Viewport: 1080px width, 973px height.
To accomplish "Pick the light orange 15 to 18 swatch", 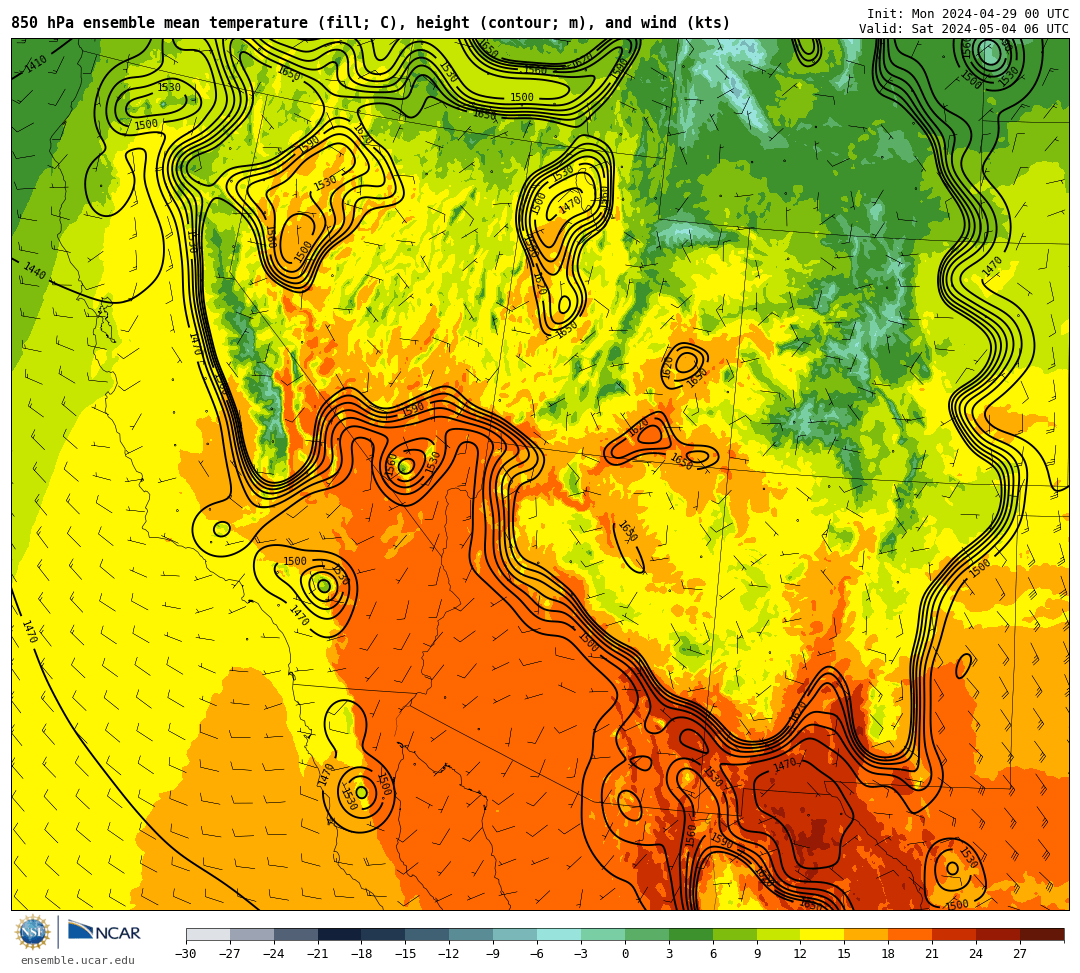I will [x=866, y=934].
